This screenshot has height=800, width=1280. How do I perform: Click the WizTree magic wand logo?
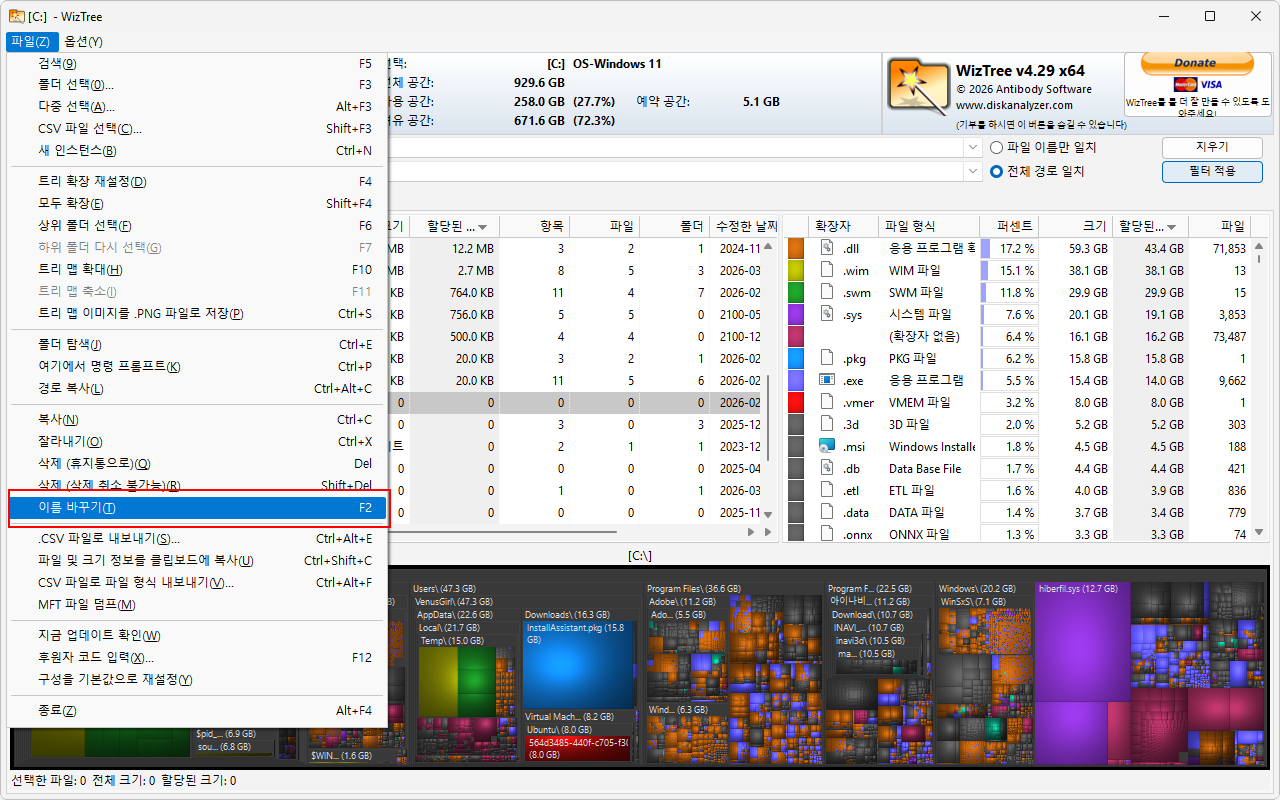(x=919, y=87)
